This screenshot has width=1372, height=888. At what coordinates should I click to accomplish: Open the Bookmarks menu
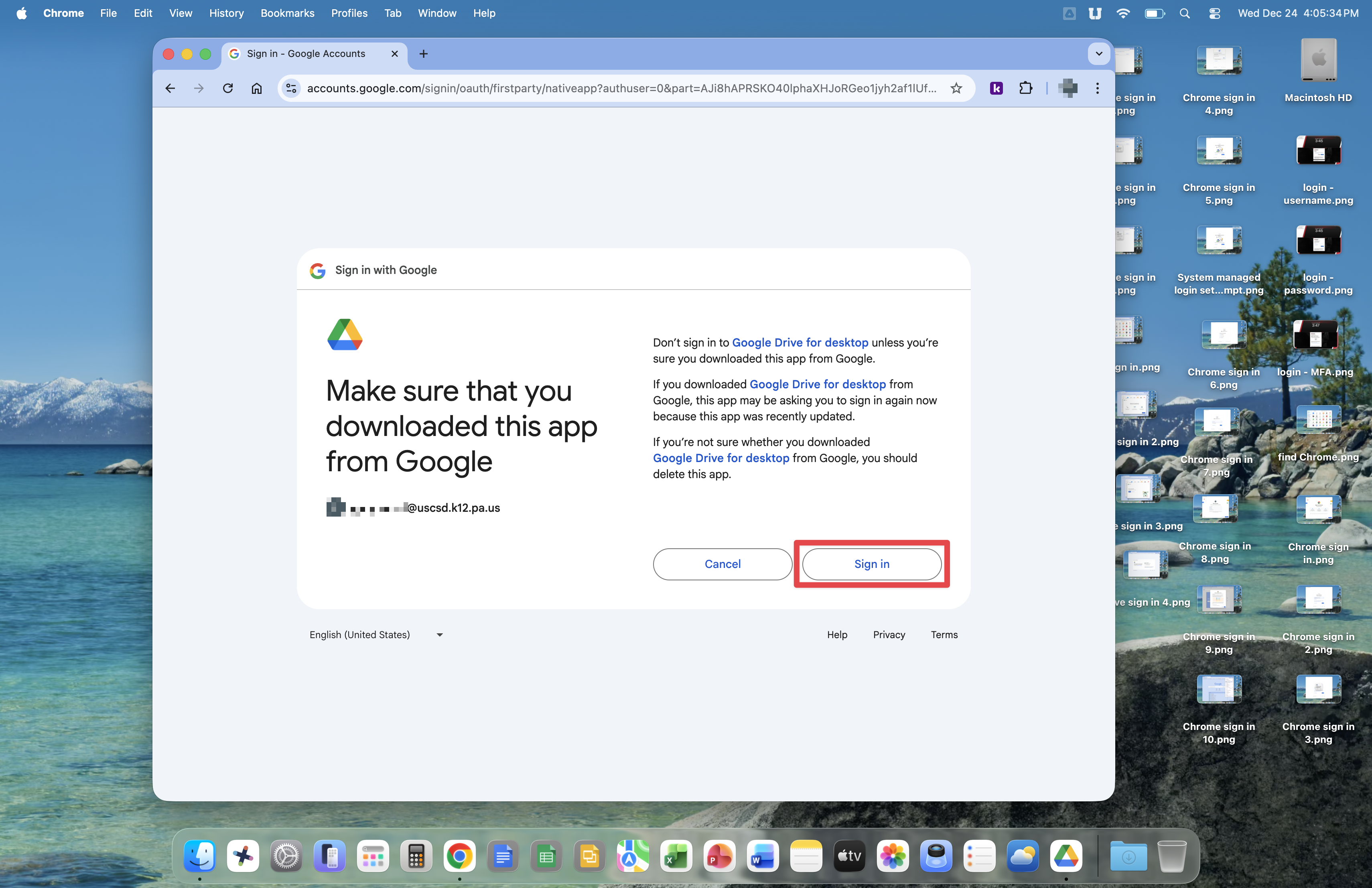point(287,13)
